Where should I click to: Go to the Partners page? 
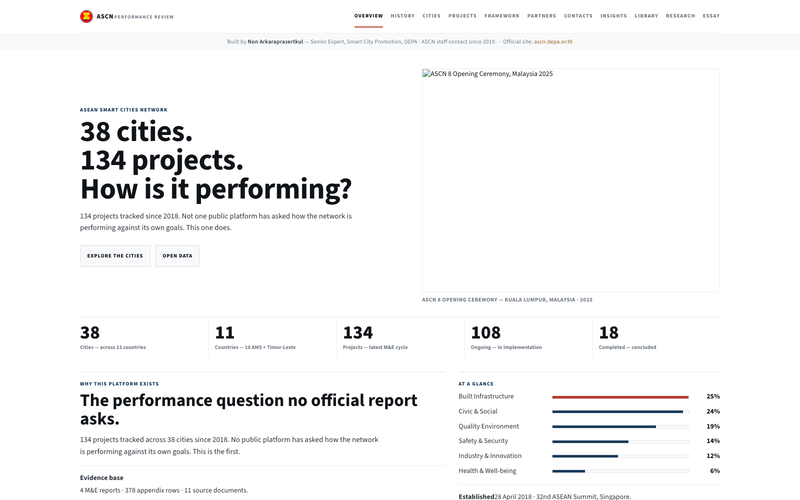541,16
